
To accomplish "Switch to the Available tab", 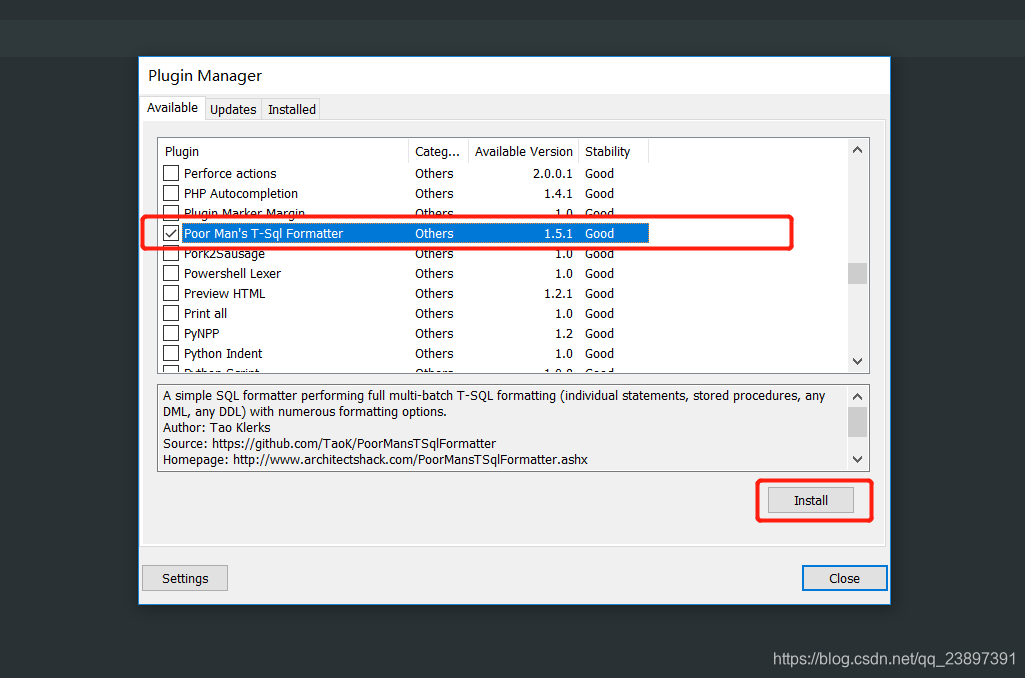I will coord(172,108).
